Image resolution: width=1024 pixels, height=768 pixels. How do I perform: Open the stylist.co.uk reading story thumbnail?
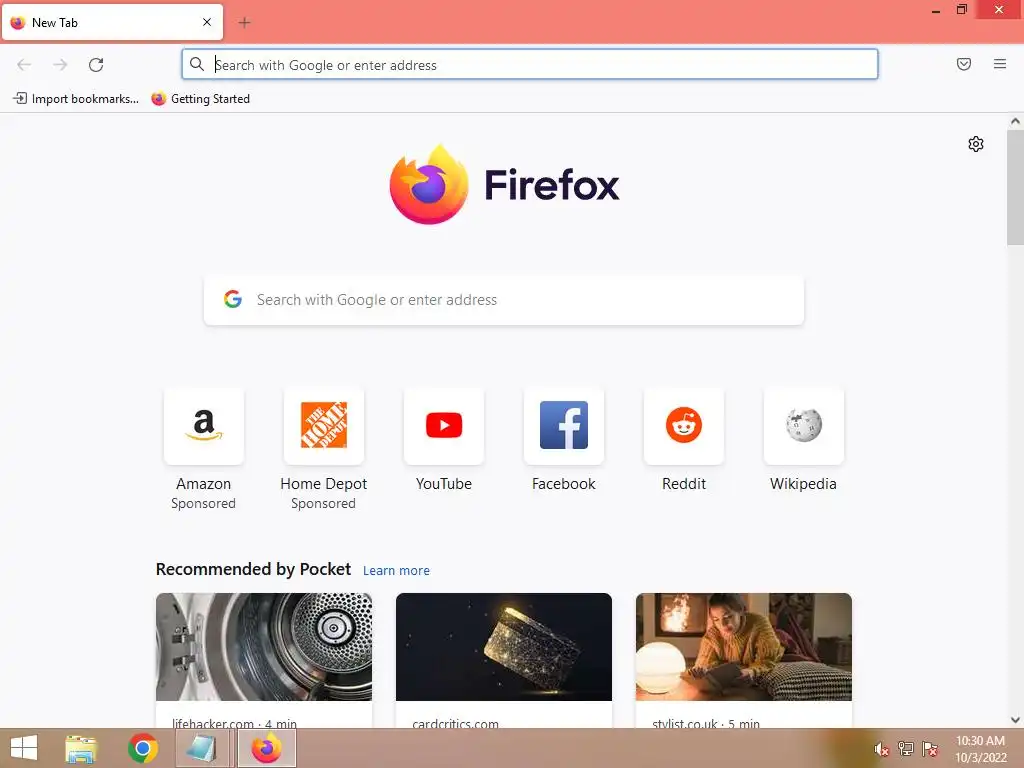coord(744,647)
